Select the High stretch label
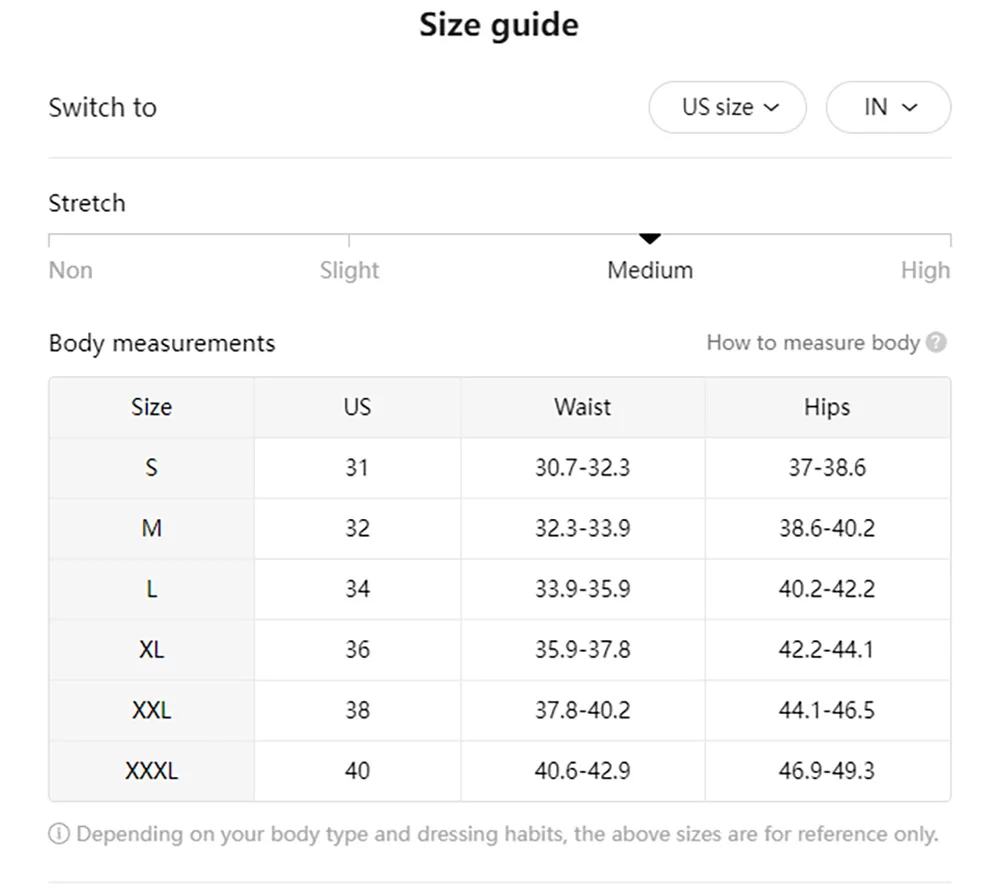The height and width of the screenshot is (891, 1000). pyautogui.click(x=925, y=270)
